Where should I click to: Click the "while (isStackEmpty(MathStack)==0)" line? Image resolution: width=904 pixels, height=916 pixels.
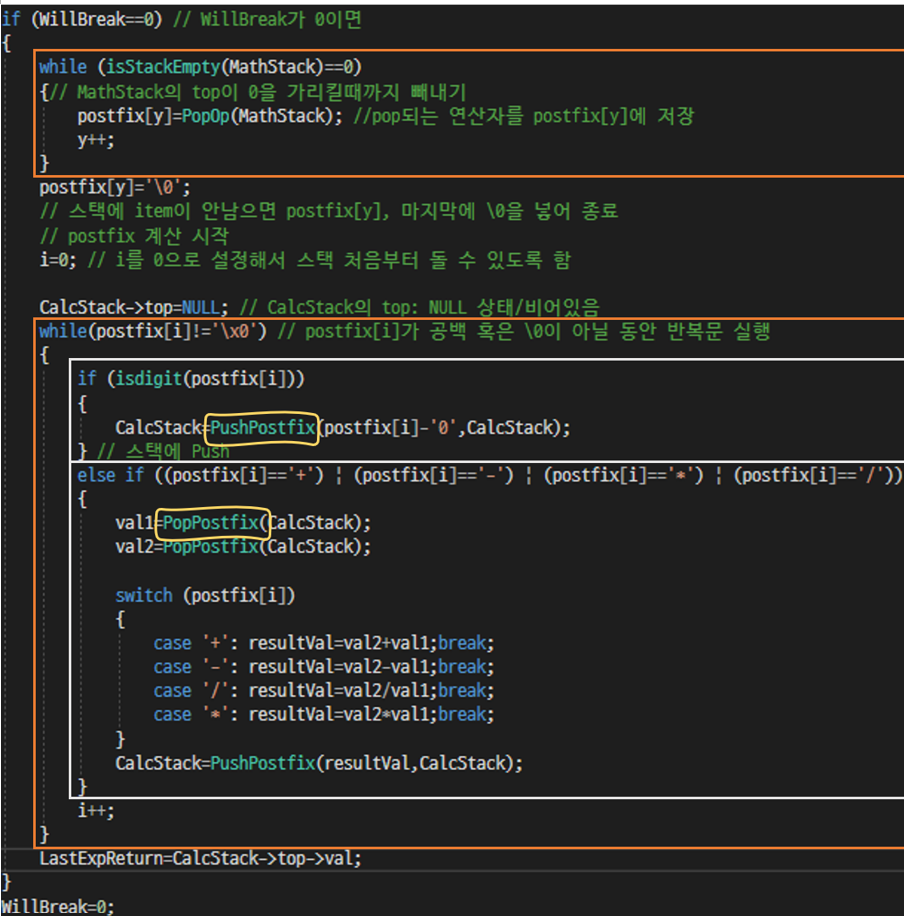pos(200,67)
